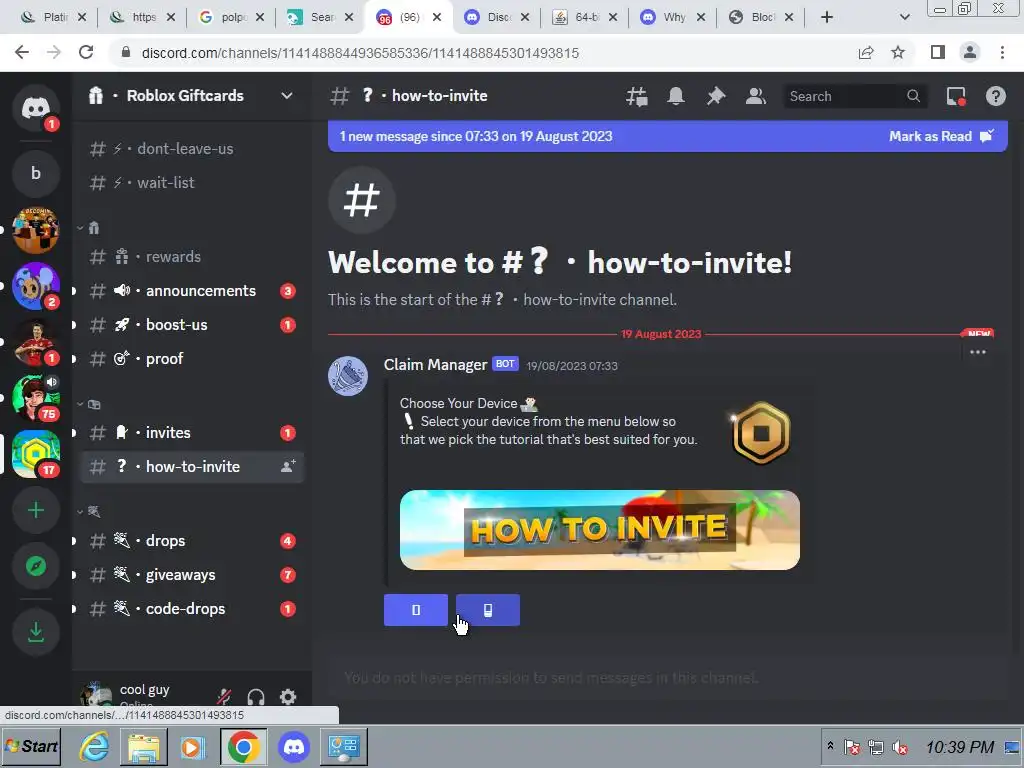Image resolution: width=1024 pixels, height=768 pixels.
Task: Open the dont-leave-us channel
Action: tap(192, 148)
